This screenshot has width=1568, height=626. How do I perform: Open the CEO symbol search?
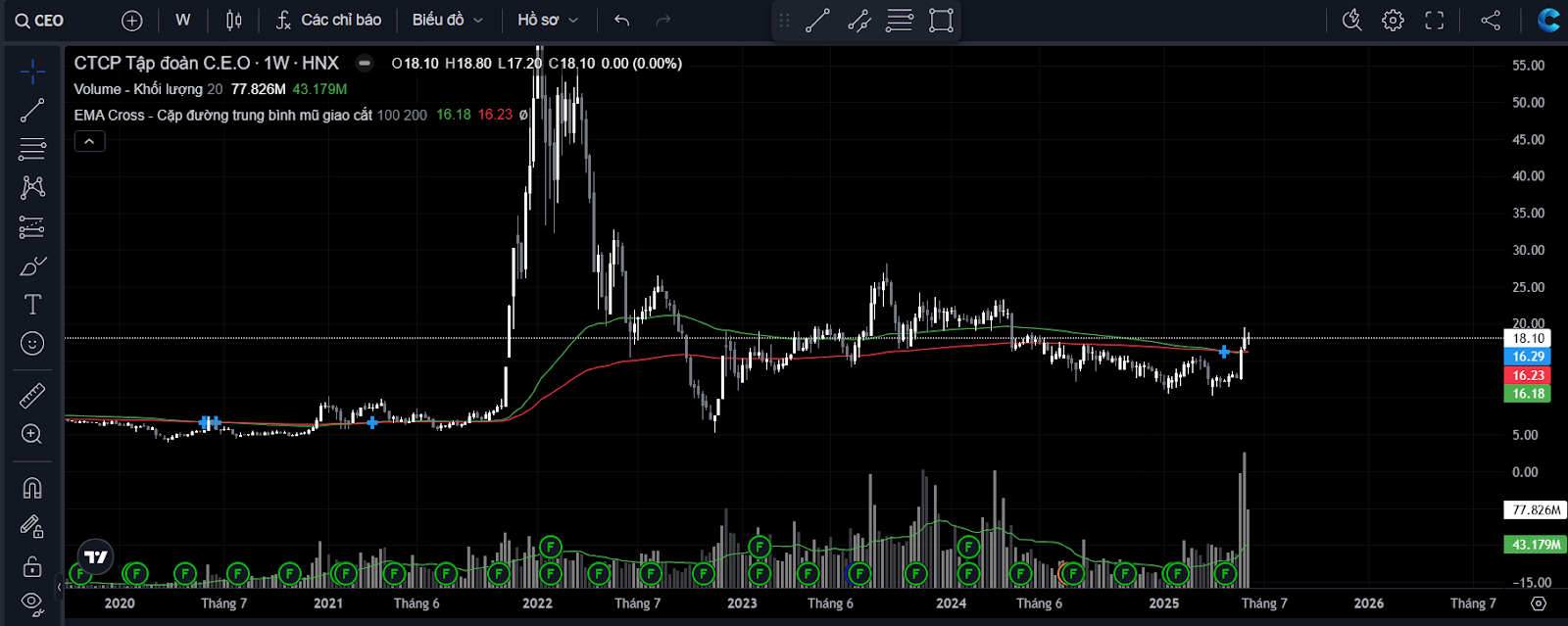(x=41, y=20)
